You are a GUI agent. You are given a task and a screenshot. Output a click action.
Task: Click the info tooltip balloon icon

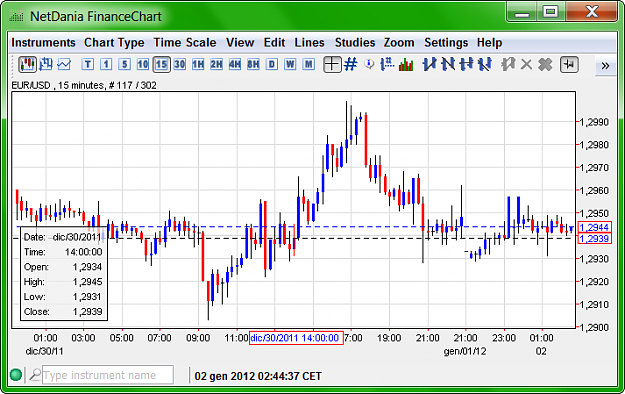[x=369, y=64]
